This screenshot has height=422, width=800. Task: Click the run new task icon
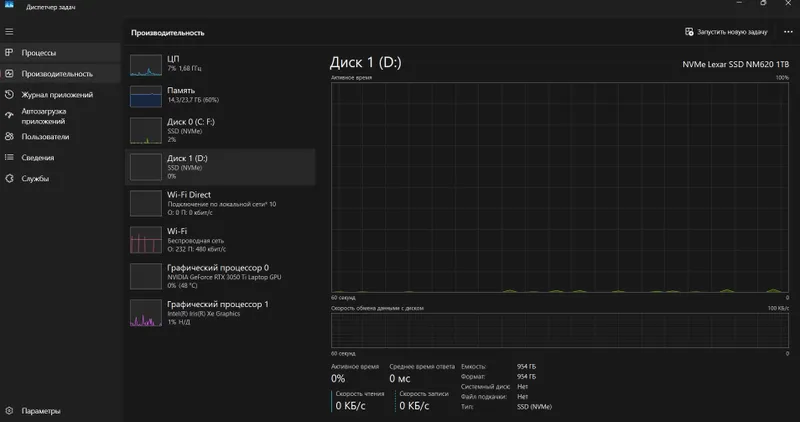[689, 32]
